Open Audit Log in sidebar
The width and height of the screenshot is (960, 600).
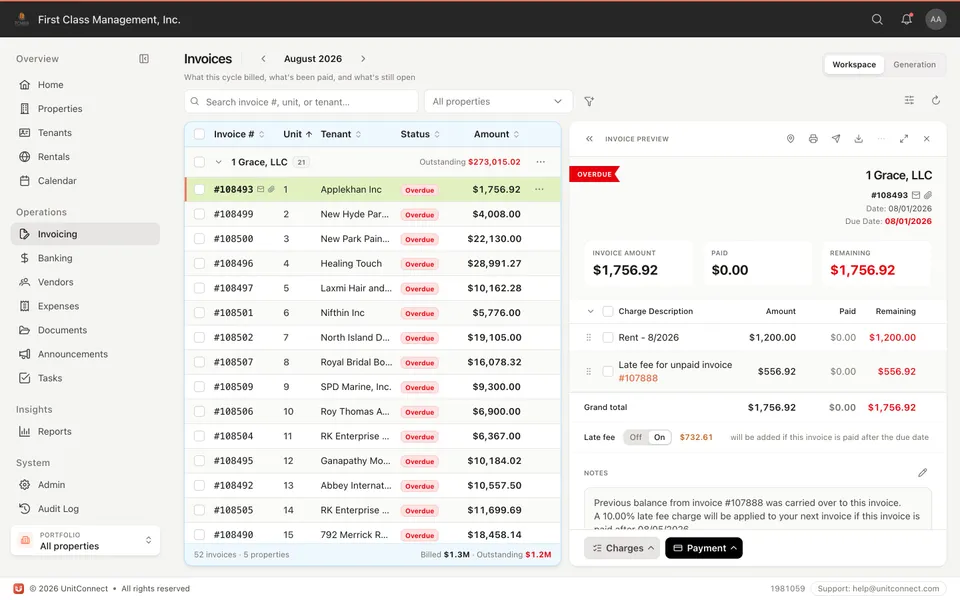85,508
